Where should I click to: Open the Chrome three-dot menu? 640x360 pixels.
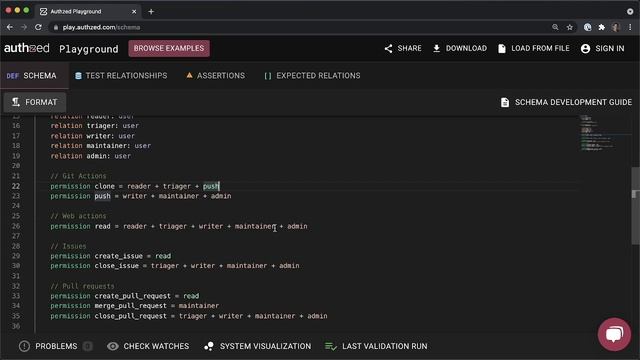click(630, 27)
